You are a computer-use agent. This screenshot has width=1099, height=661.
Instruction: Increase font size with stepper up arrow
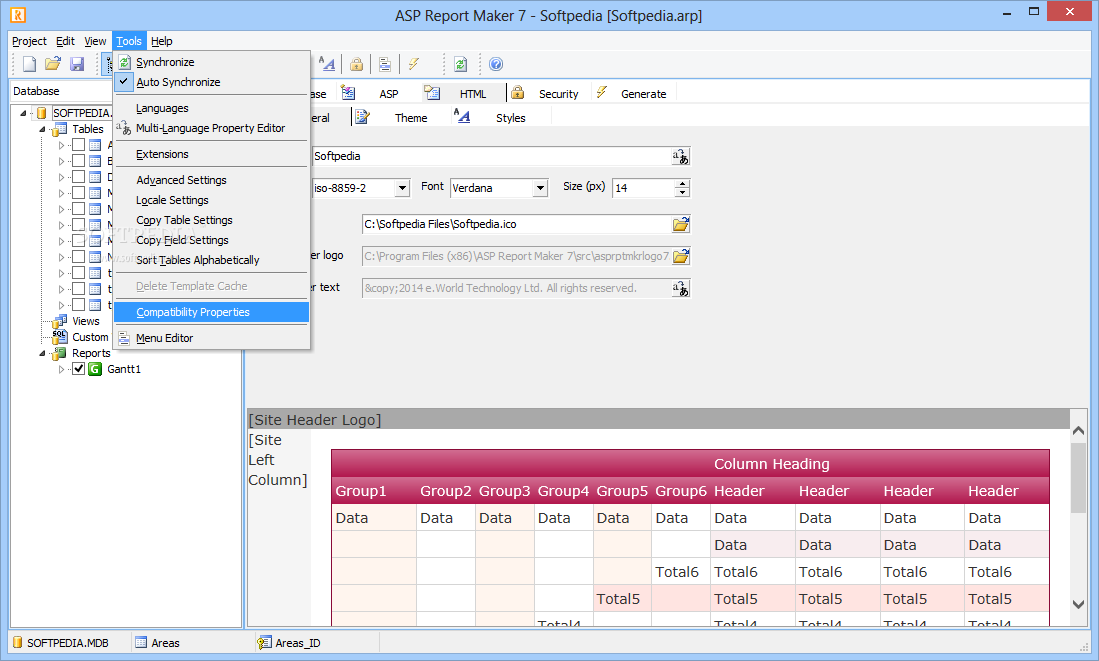[x=682, y=184]
